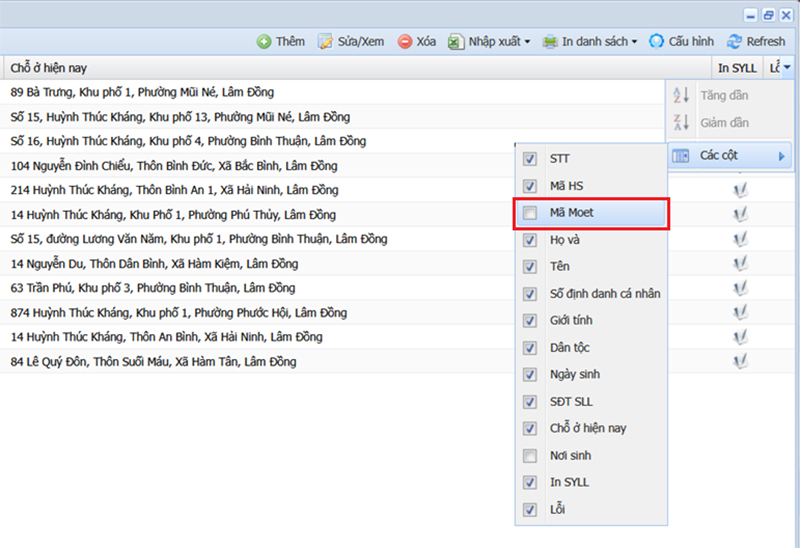Select address 14 Nguyễn Du, Thôn Dân Bình
The width and height of the screenshot is (800, 548).
(155, 264)
